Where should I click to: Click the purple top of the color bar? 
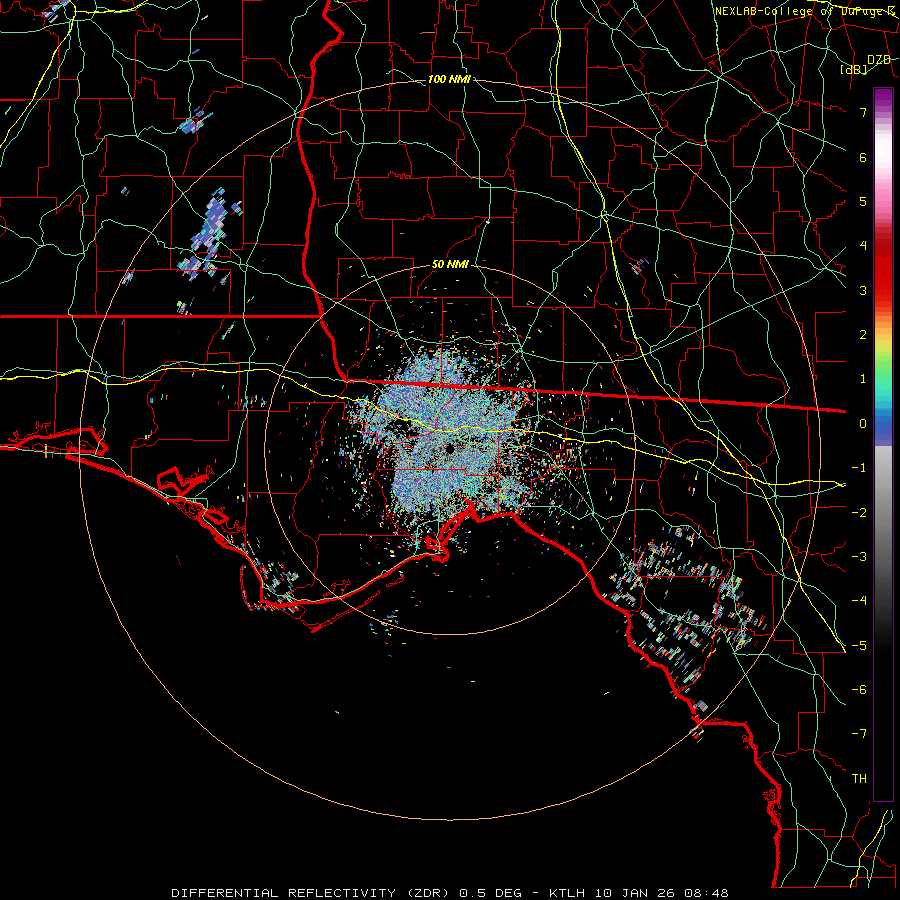coord(883,98)
